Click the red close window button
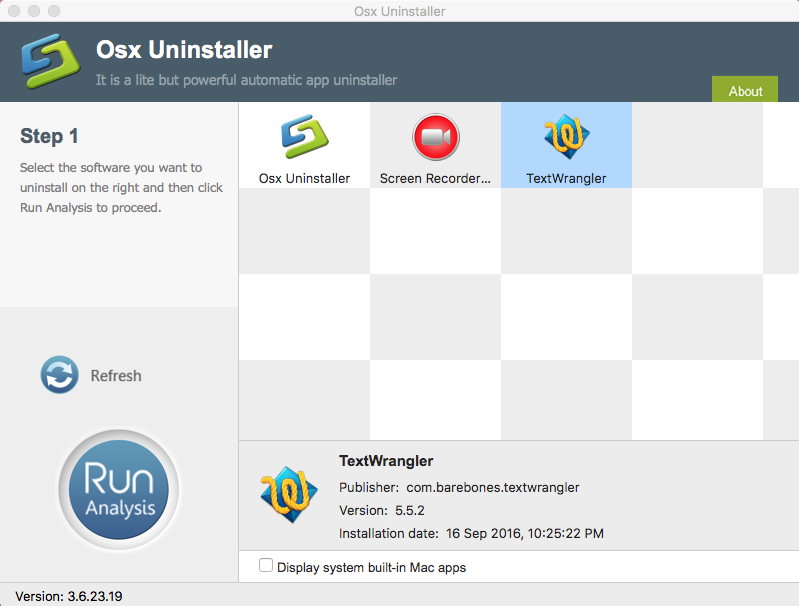Screen dimensions: 799x606 coord(14,11)
